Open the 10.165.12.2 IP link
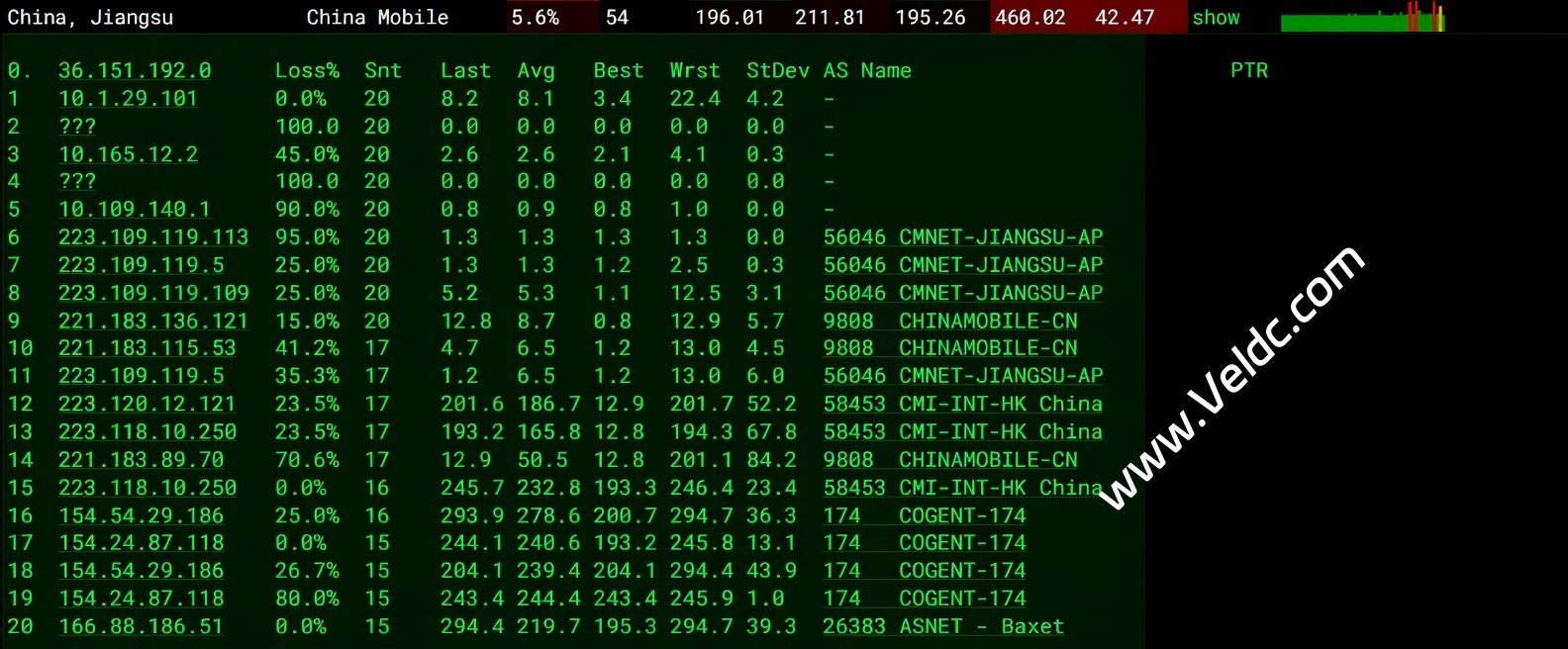This screenshot has width=1568, height=649. coord(128,154)
